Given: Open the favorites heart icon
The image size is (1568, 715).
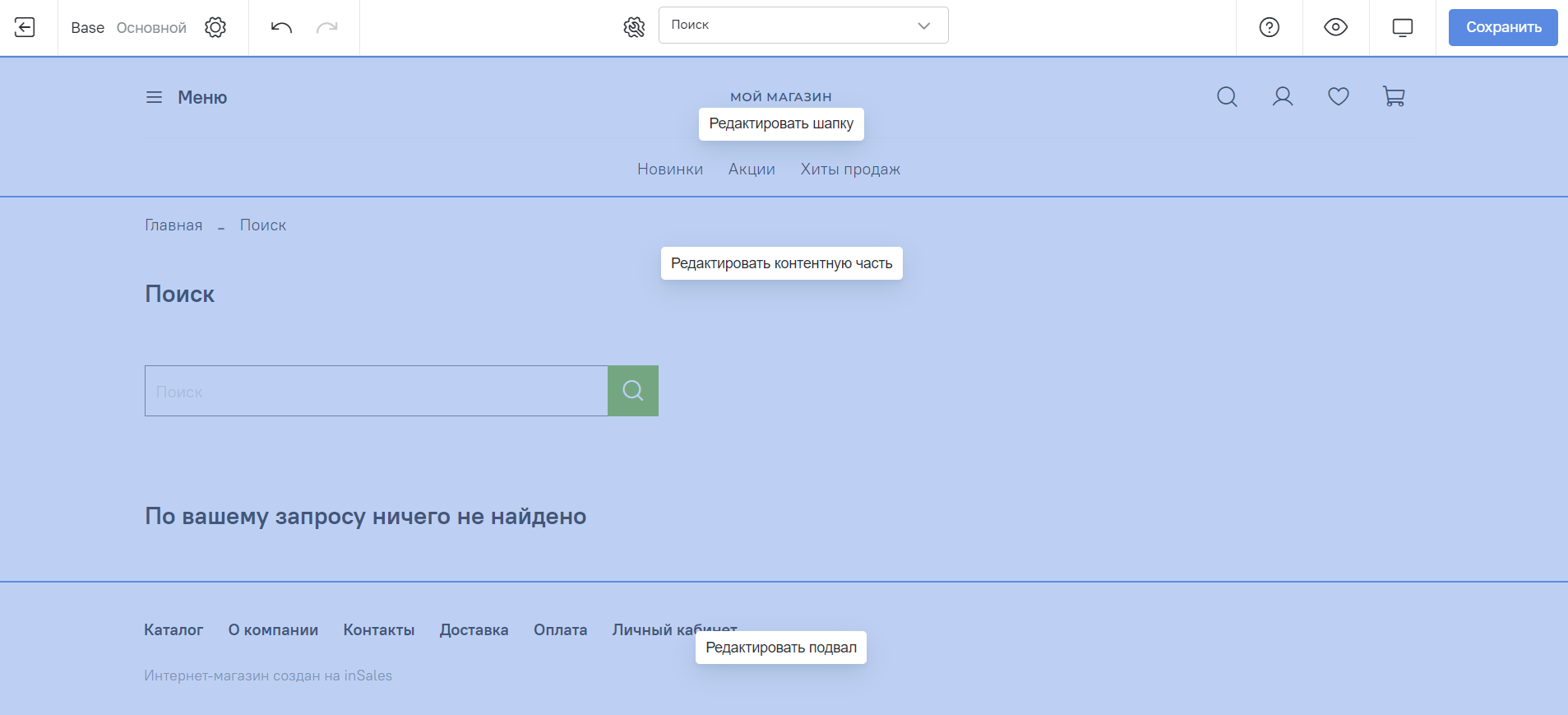Looking at the screenshot, I should (1339, 97).
